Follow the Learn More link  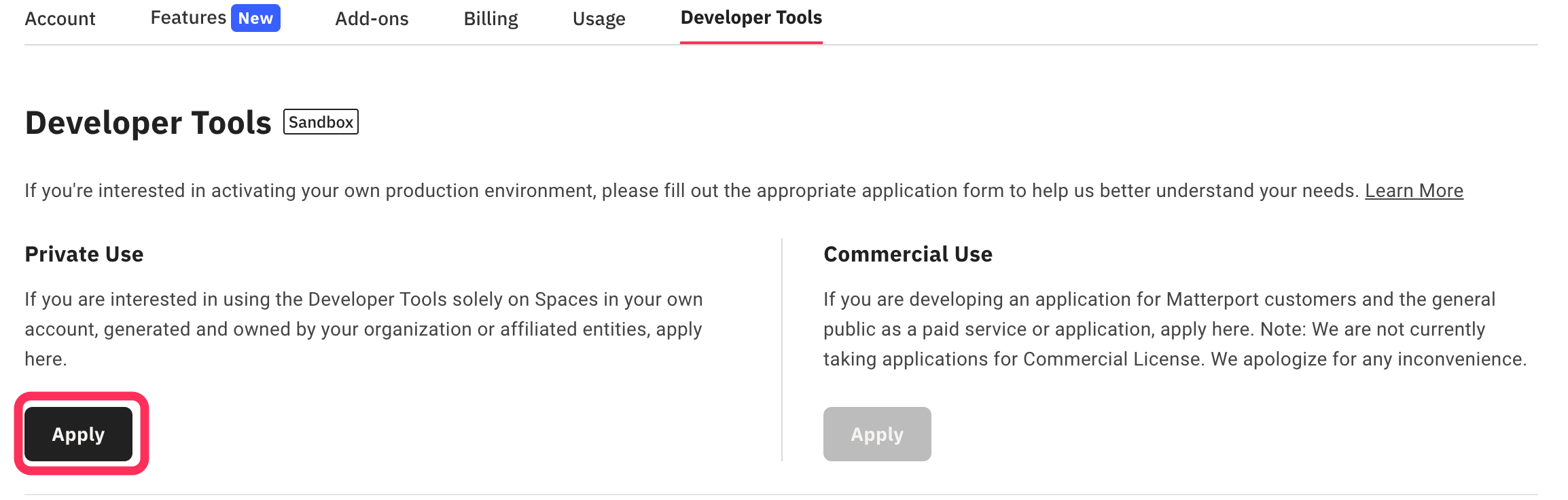(x=1414, y=191)
